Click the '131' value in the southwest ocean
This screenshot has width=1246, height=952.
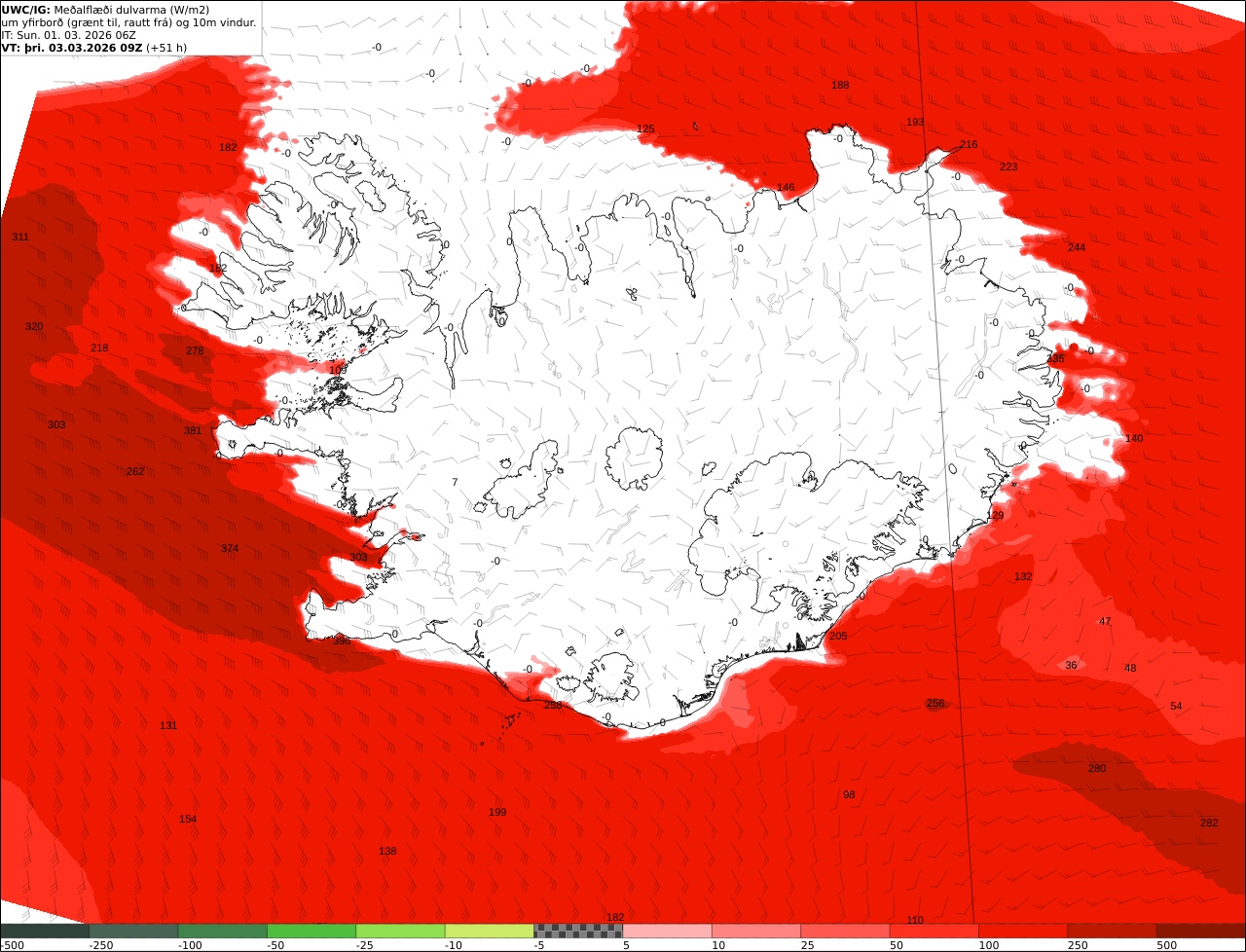click(168, 726)
